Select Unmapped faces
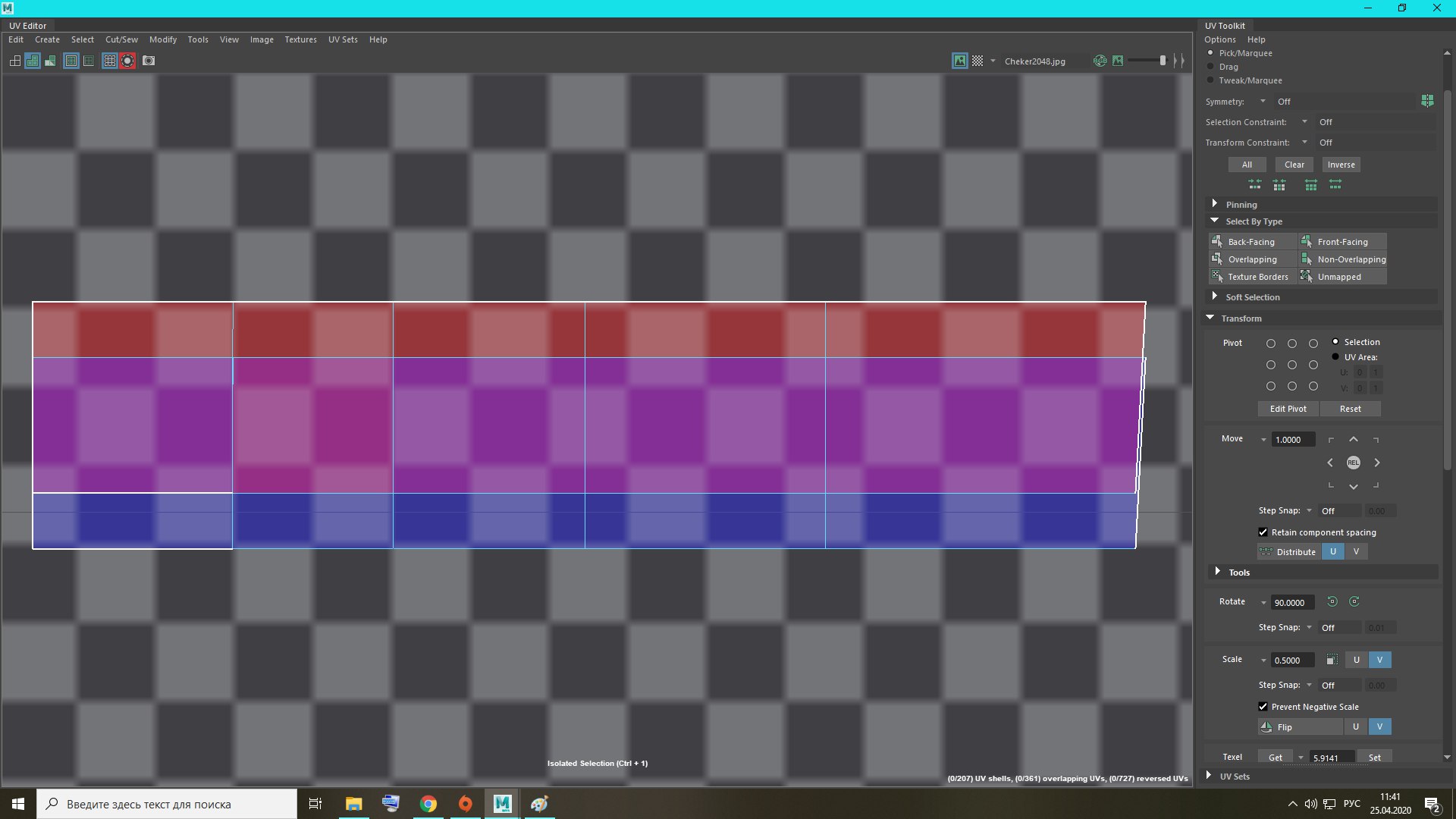Screen dimensions: 1456x819 coord(1342,277)
